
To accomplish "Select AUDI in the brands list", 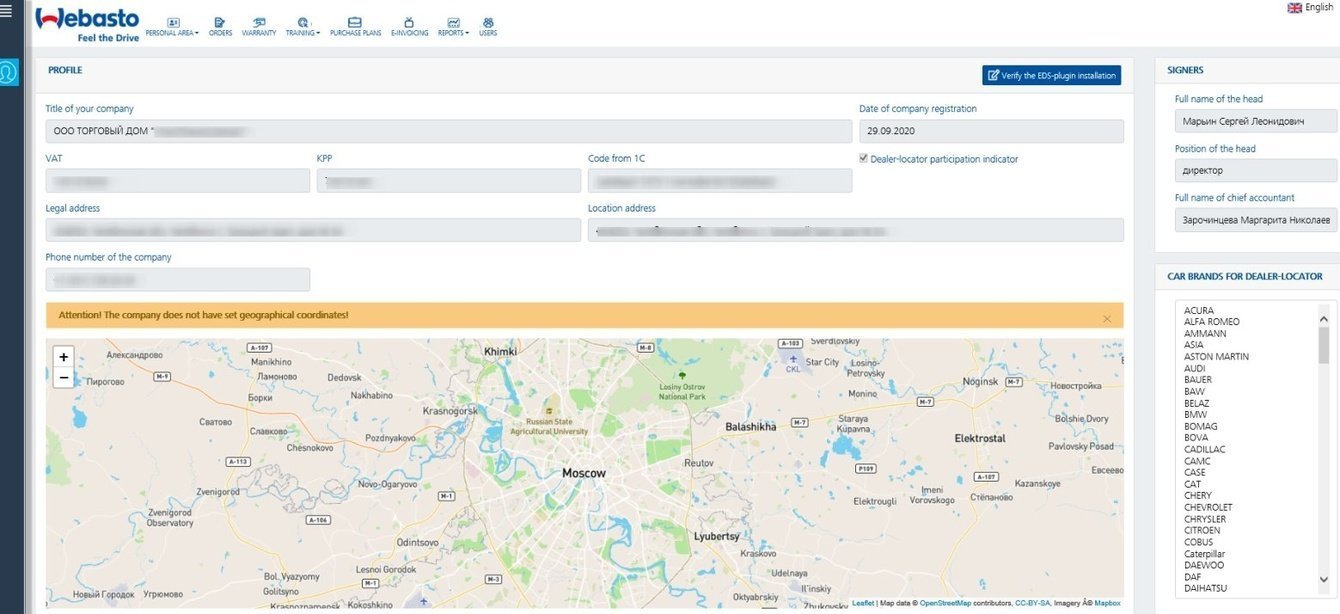I will 1195,368.
